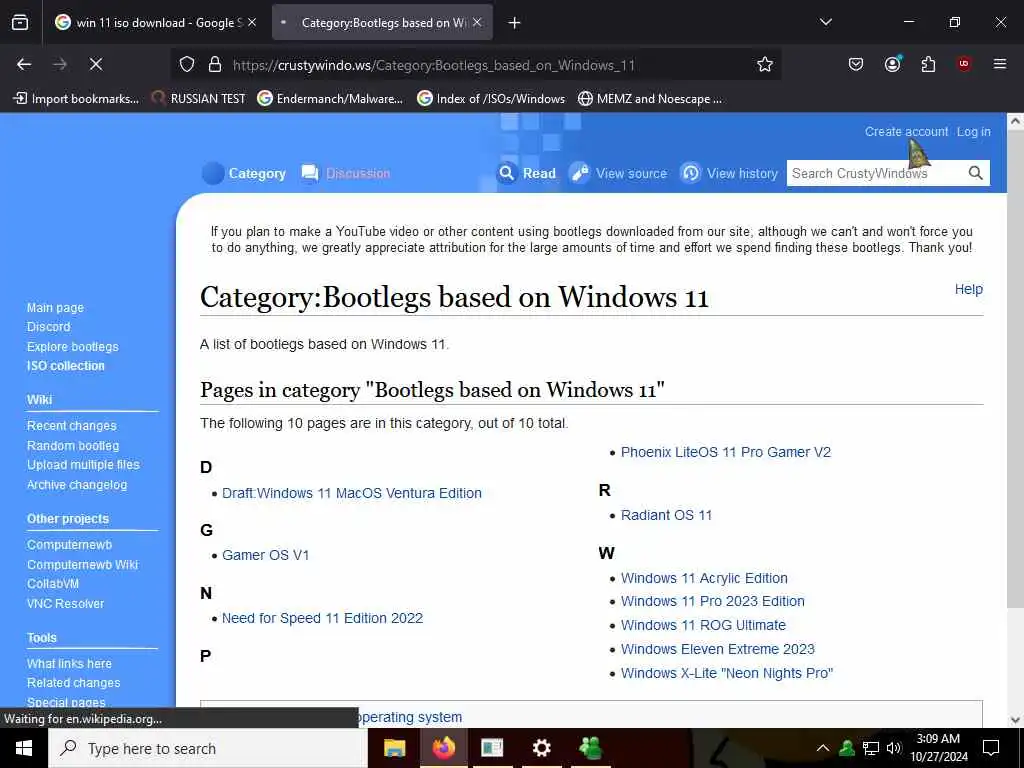
Task: Open Firefox View icon in tab bar
Action: coord(20,23)
